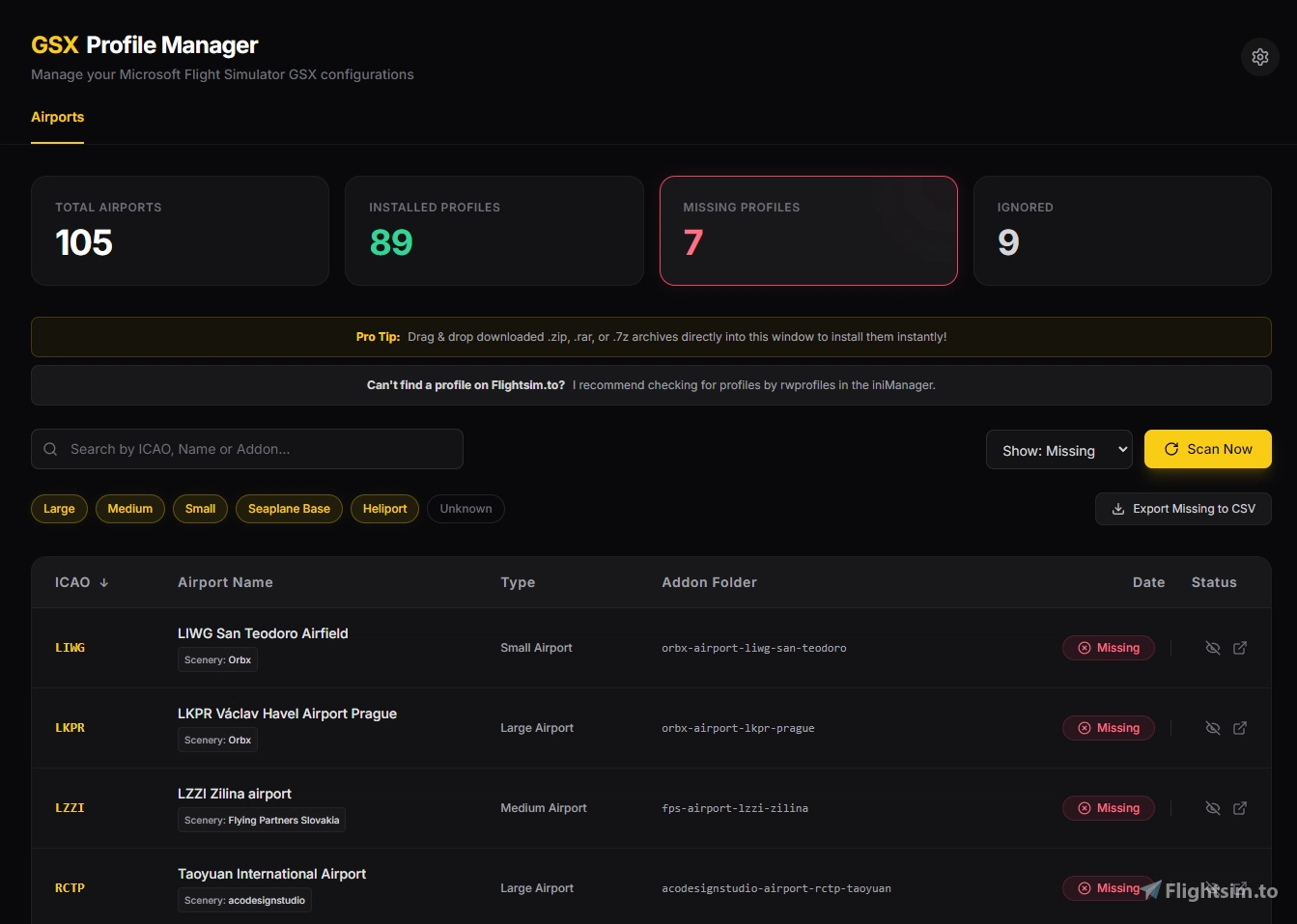Open external link for LZZI Zilina
The image size is (1297, 924).
[x=1240, y=808]
